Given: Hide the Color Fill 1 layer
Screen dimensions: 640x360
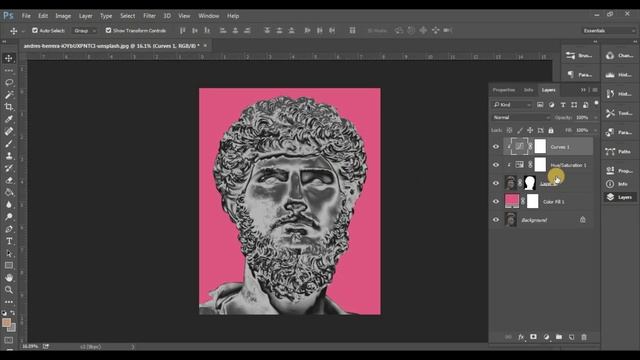Looking at the screenshot, I should 496,201.
